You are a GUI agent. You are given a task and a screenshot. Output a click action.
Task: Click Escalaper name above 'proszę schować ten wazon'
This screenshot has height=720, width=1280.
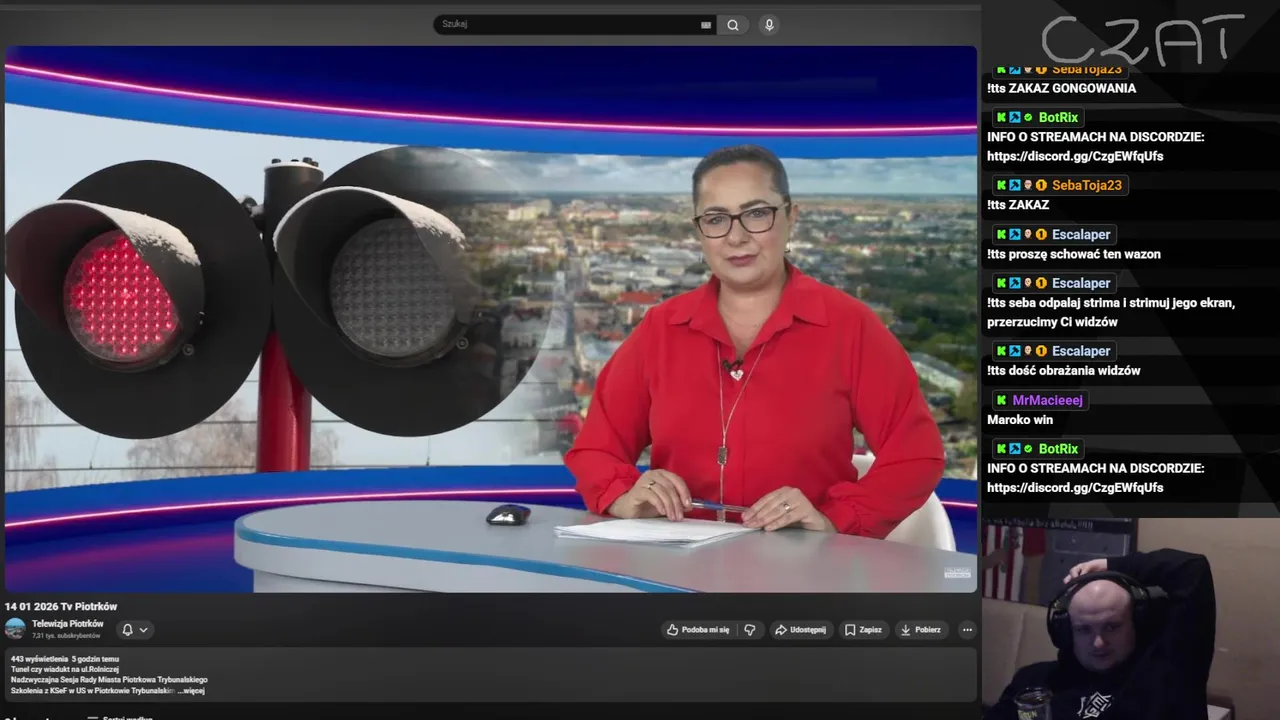[x=1081, y=235]
